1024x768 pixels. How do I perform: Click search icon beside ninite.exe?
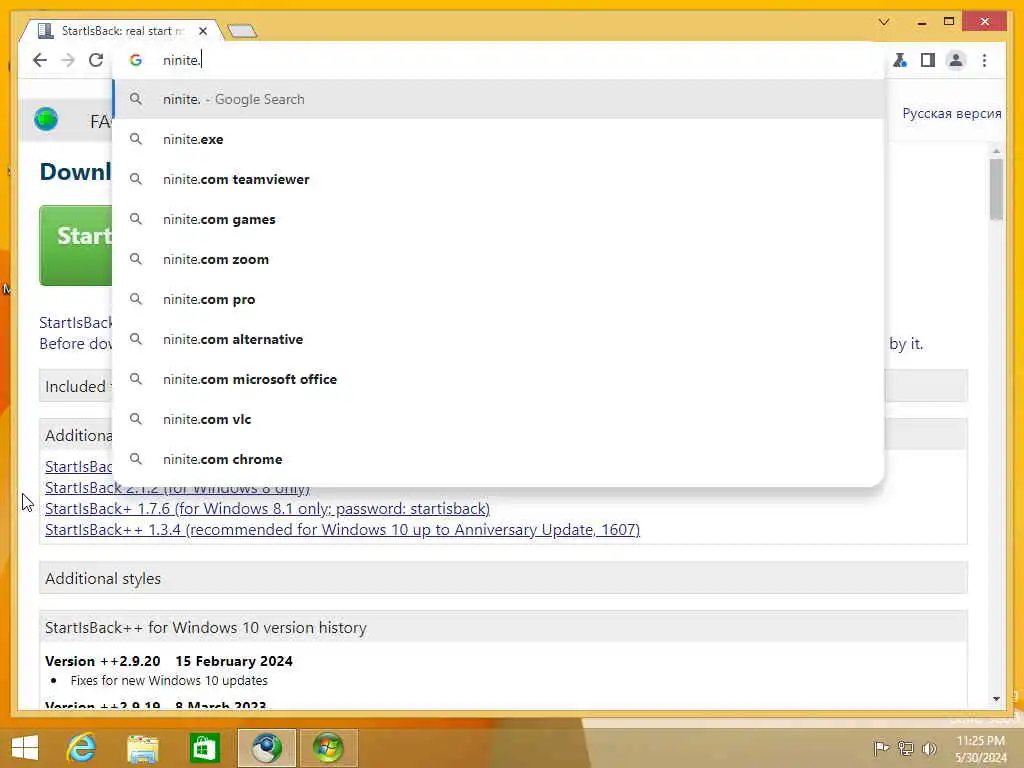[x=135, y=139]
